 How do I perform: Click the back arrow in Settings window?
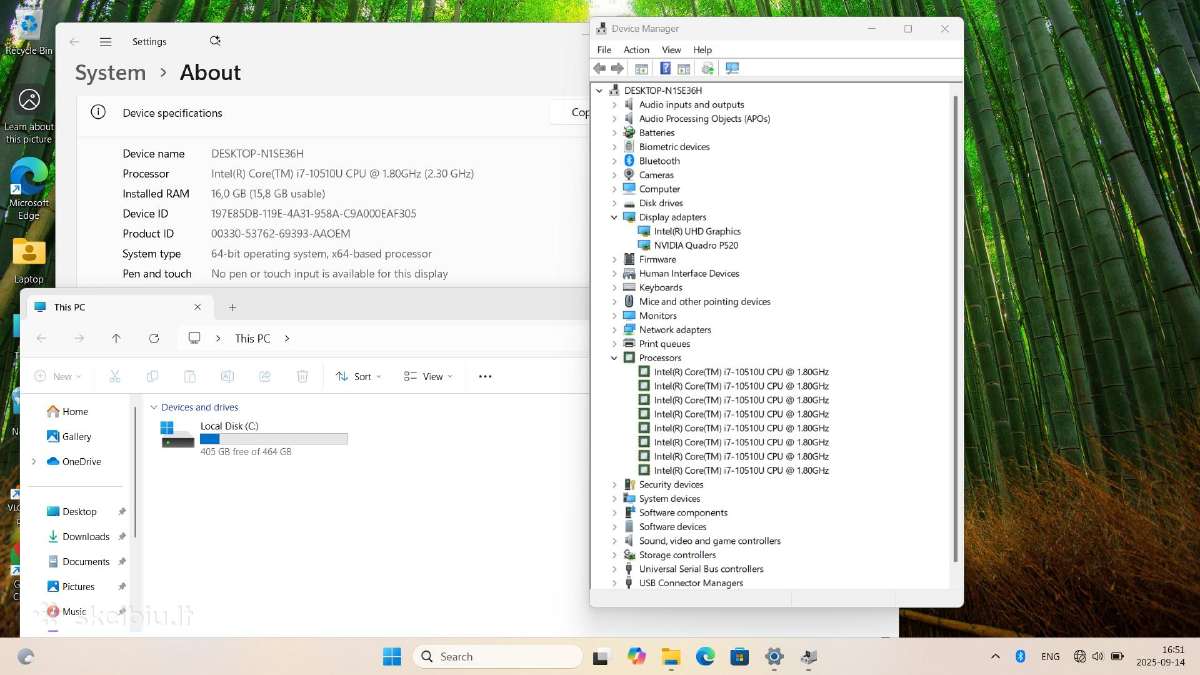tap(74, 42)
